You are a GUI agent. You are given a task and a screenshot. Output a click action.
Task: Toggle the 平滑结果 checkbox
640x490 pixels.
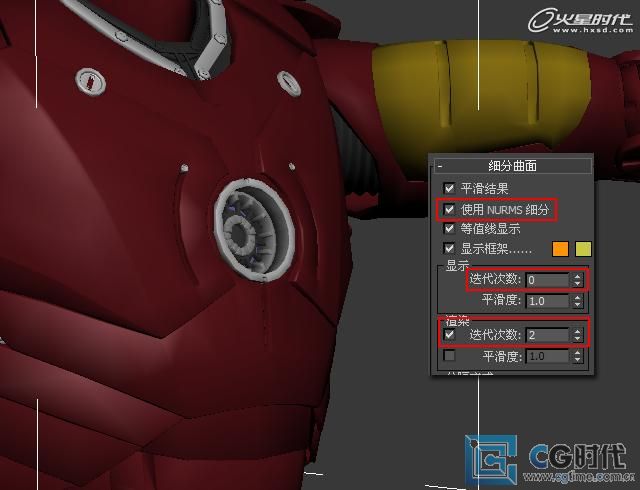(449, 188)
